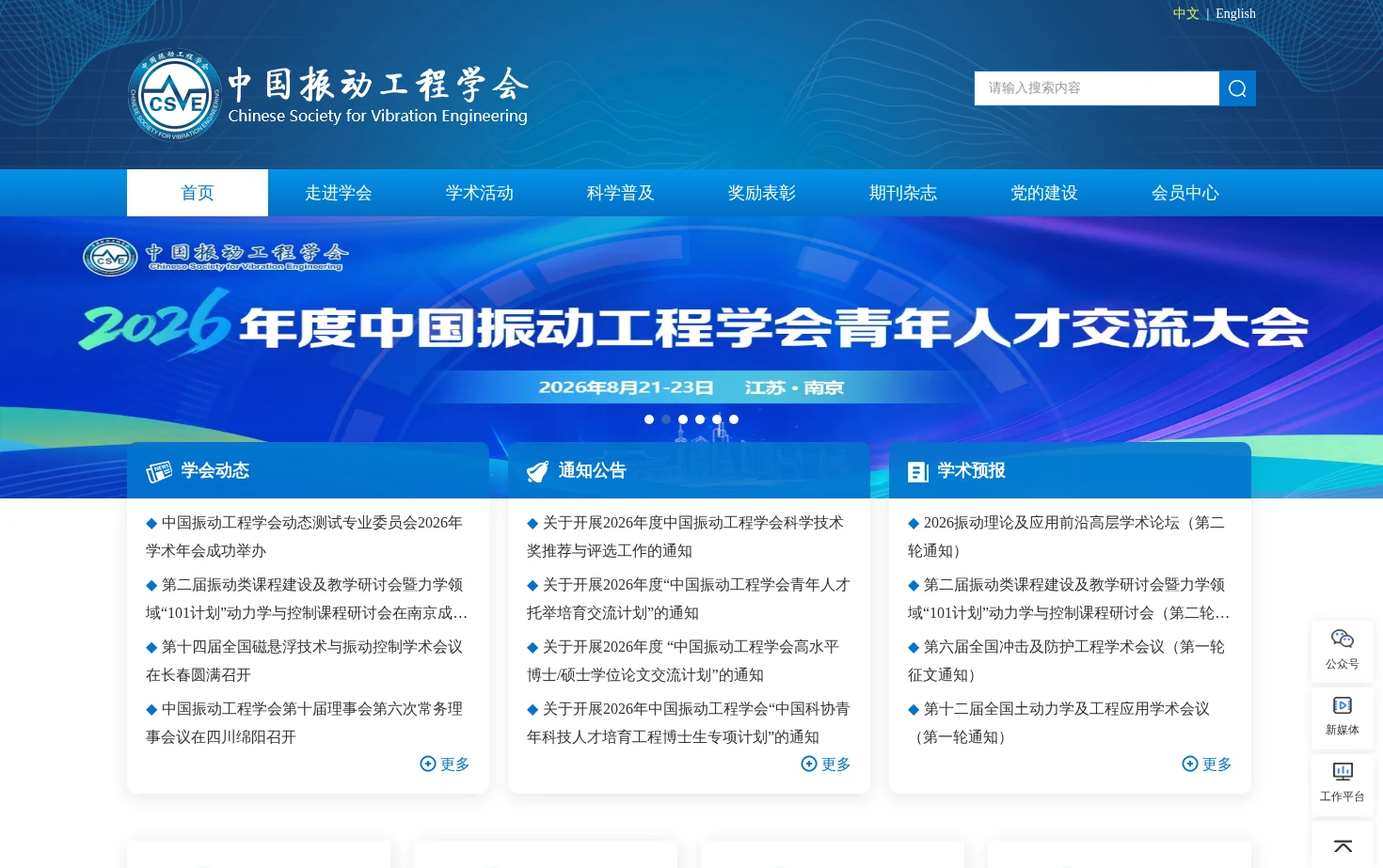This screenshot has width=1383, height=868.
Task: Switch language to 中文
Action: click(x=1185, y=13)
